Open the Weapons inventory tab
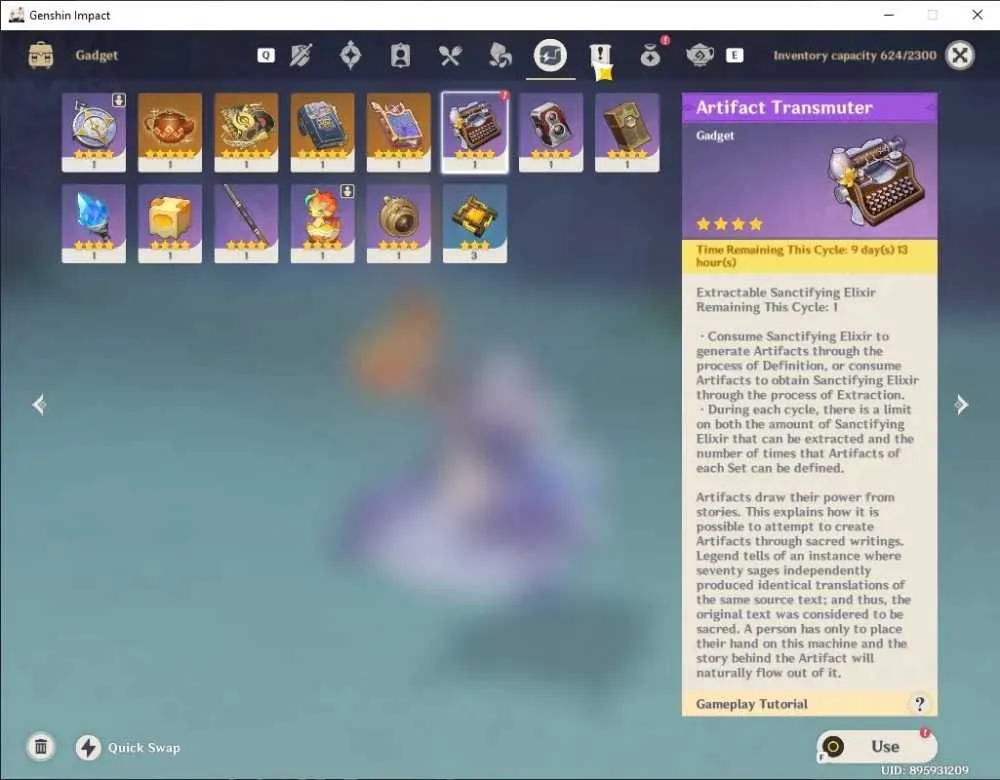Viewport: 1000px width, 780px height. pyautogui.click(x=300, y=55)
